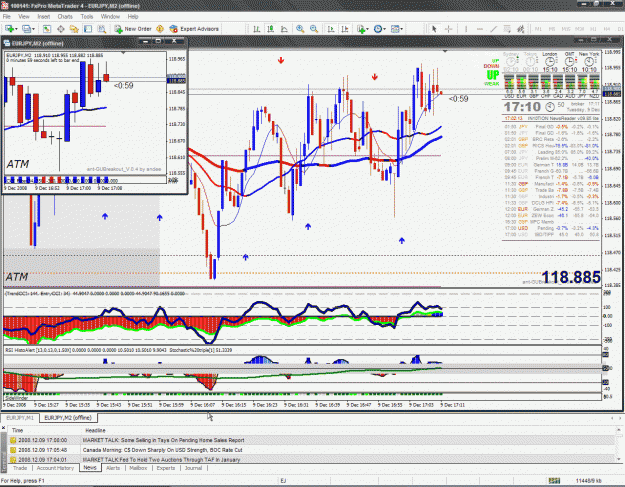Image resolution: width=625 pixels, height=487 pixels.
Task: Open the Indicators list icon
Action: click(361, 29)
